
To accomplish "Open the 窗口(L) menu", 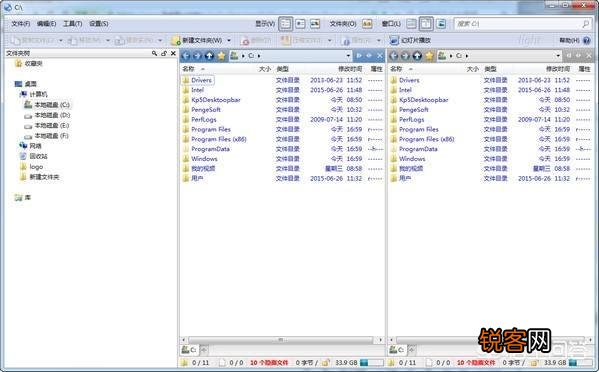I will coord(391,24).
